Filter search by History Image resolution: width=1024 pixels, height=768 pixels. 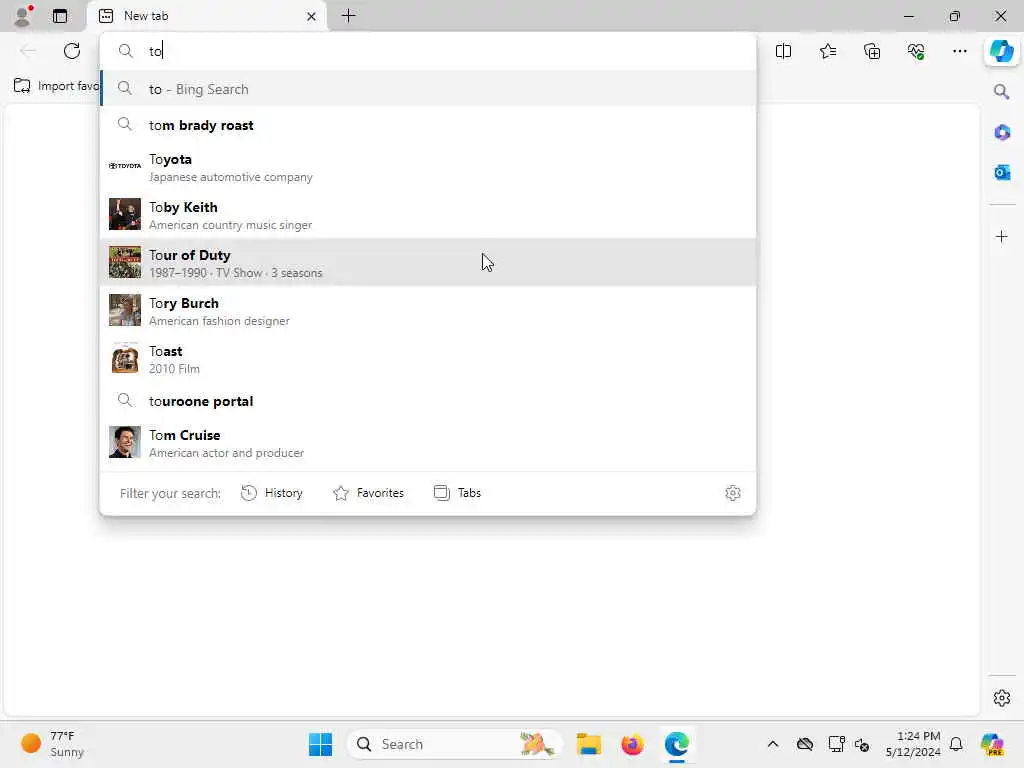[x=272, y=493]
